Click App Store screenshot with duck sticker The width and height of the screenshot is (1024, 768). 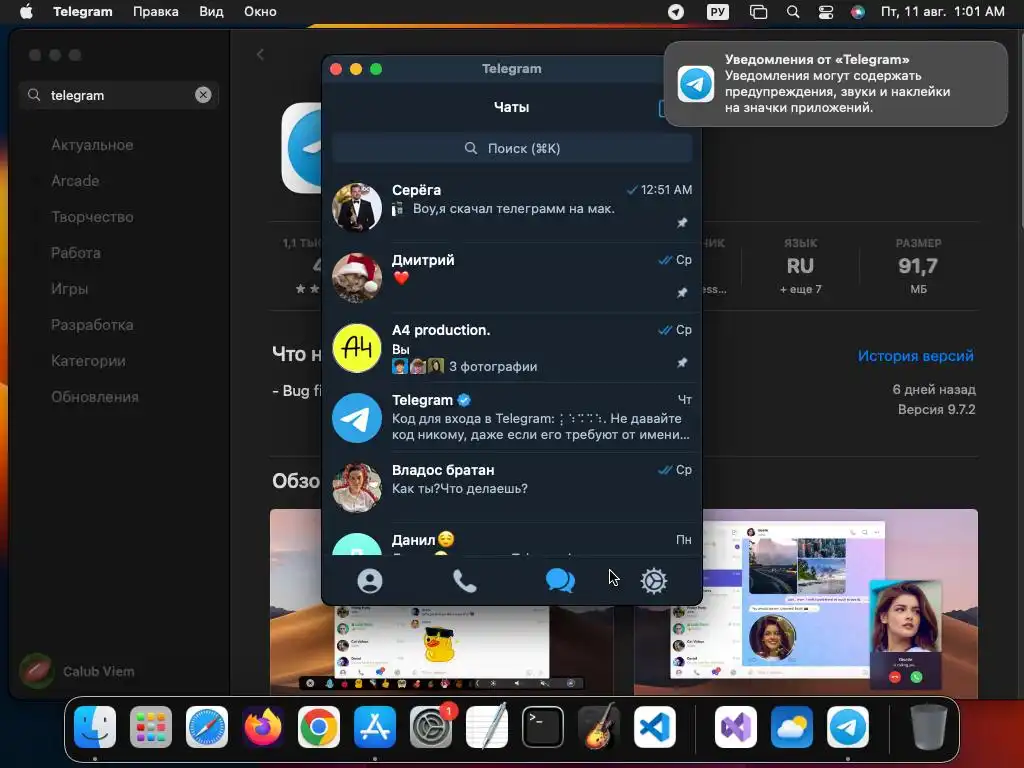point(441,652)
